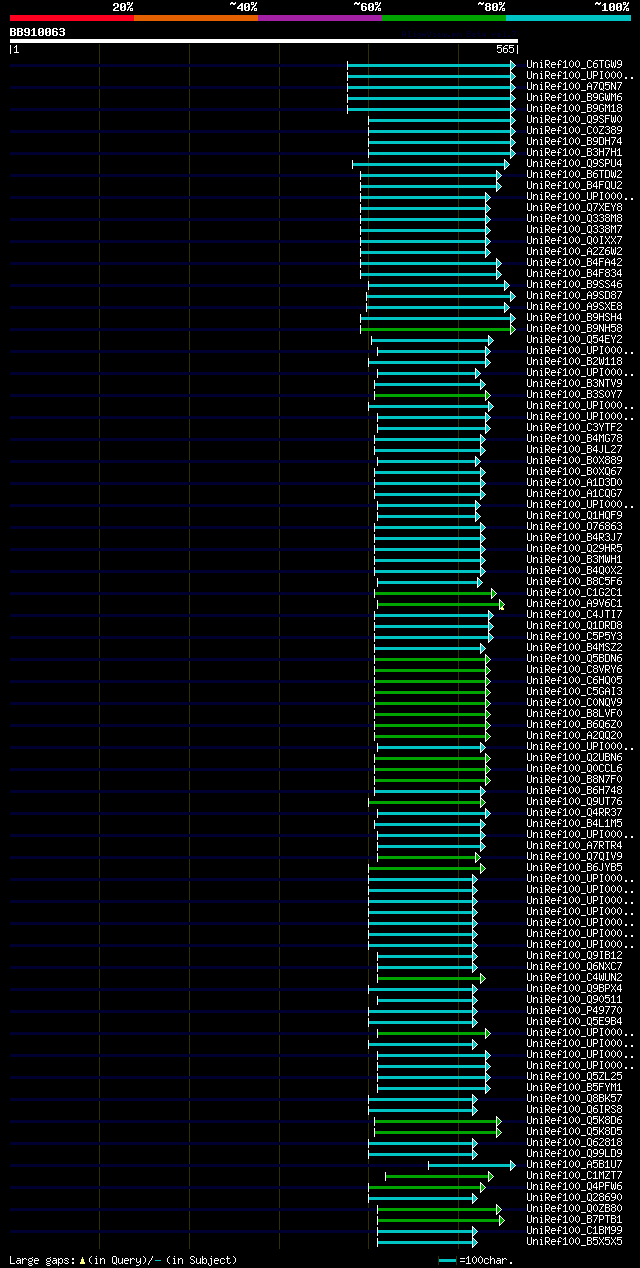Open hit label UniRef100_B9GWM6
The height and width of the screenshot is (1268, 640).
pos(574,97)
